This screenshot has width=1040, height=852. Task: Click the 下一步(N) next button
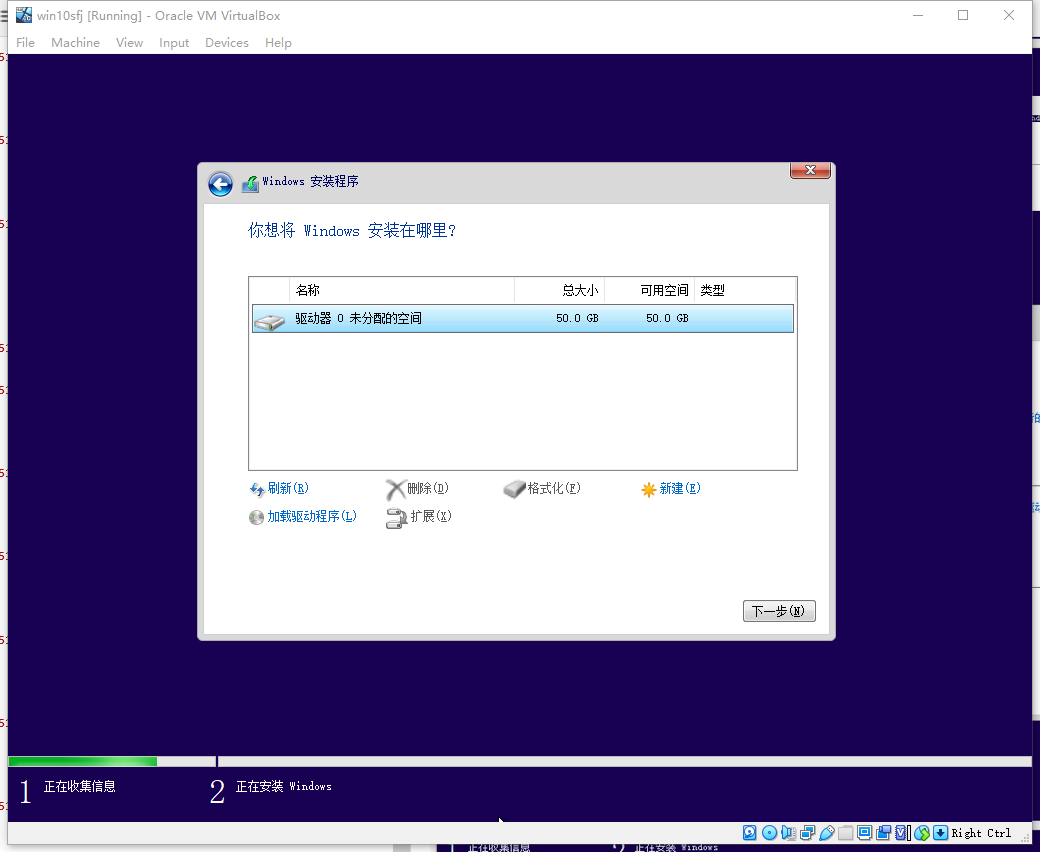point(779,611)
